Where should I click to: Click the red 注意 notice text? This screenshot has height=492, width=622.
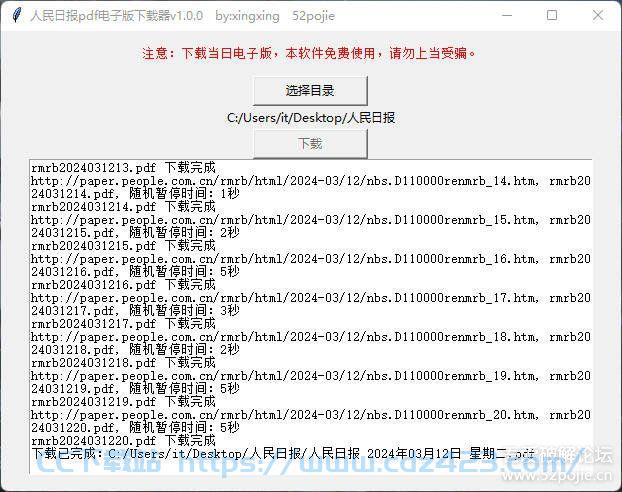(x=309, y=53)
